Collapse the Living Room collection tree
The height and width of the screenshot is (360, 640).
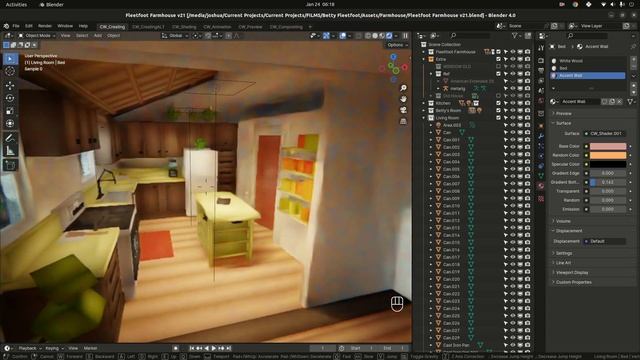[x=424, y=118]
